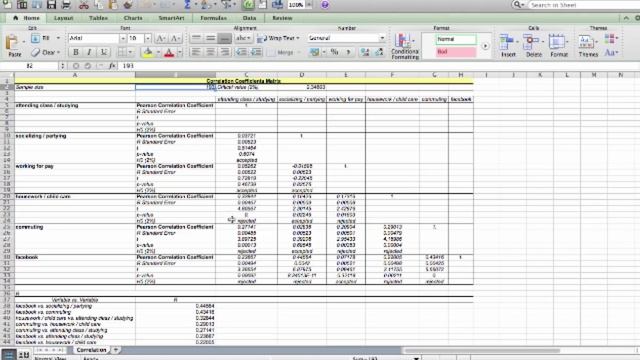Image resolution: width=640 pixels, height=360 pixels.
Task: Click the Decrease Indent icon
Action: tap(242, 52)
